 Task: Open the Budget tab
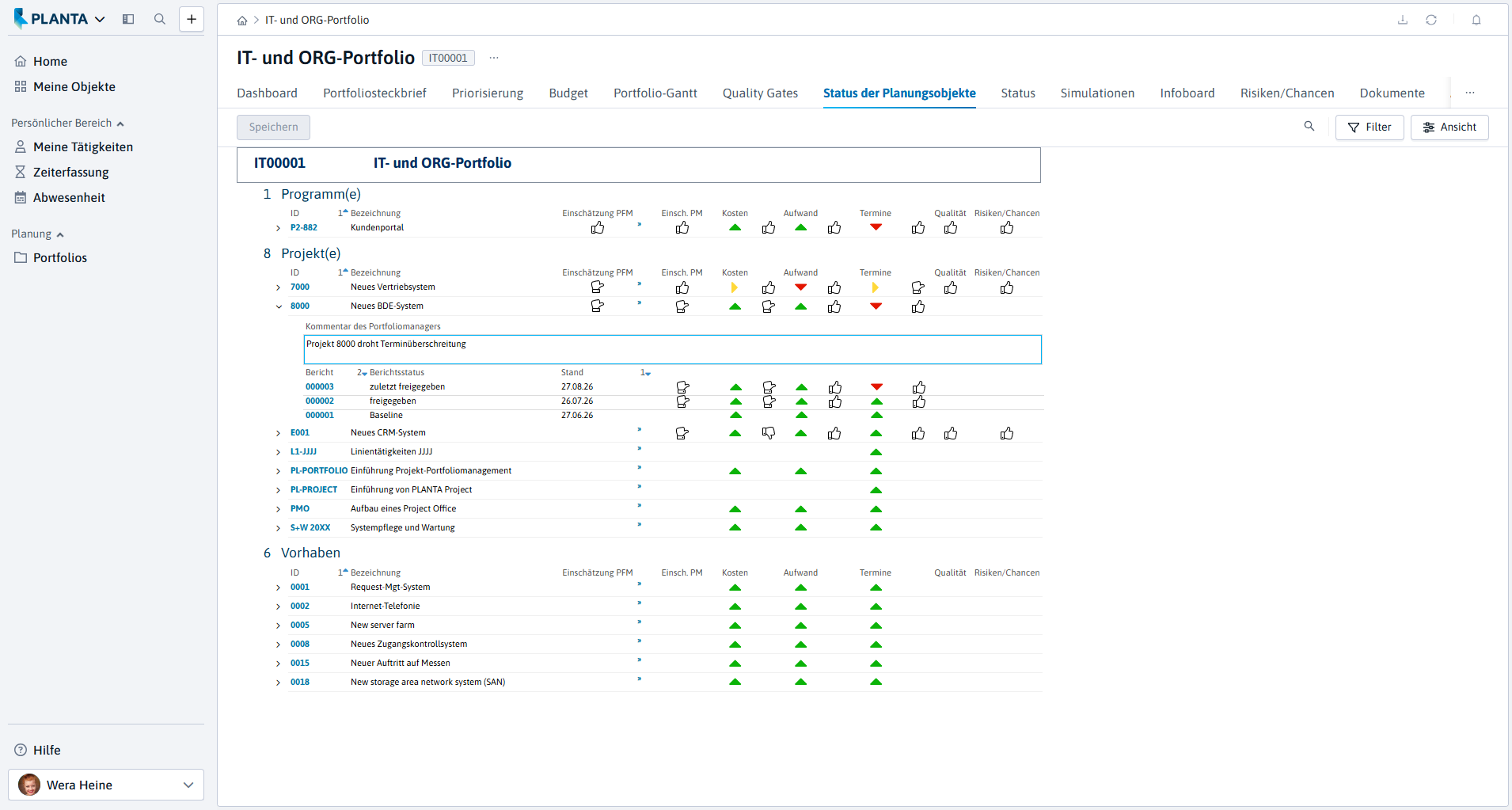tap(568, 93)
